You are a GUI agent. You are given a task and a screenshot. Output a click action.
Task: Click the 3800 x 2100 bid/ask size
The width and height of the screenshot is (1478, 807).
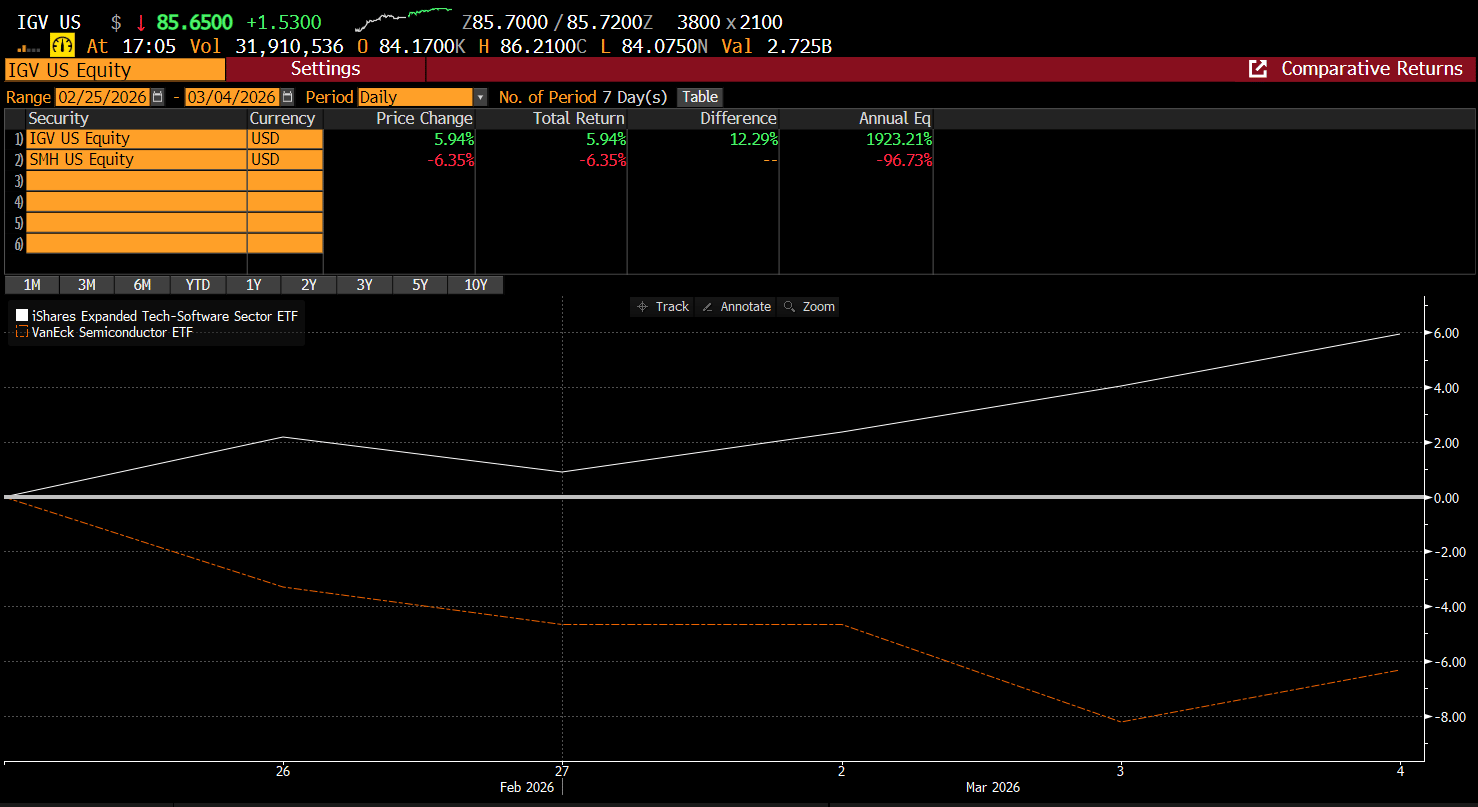[x=730, y=22]
